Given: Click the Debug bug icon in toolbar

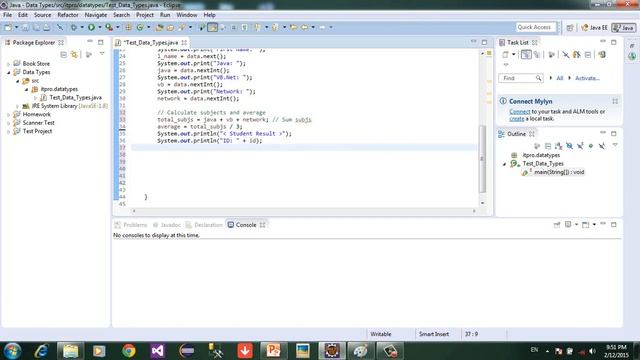Looking at the screenshot, I should pyautogui.click(x=73, y=27).
